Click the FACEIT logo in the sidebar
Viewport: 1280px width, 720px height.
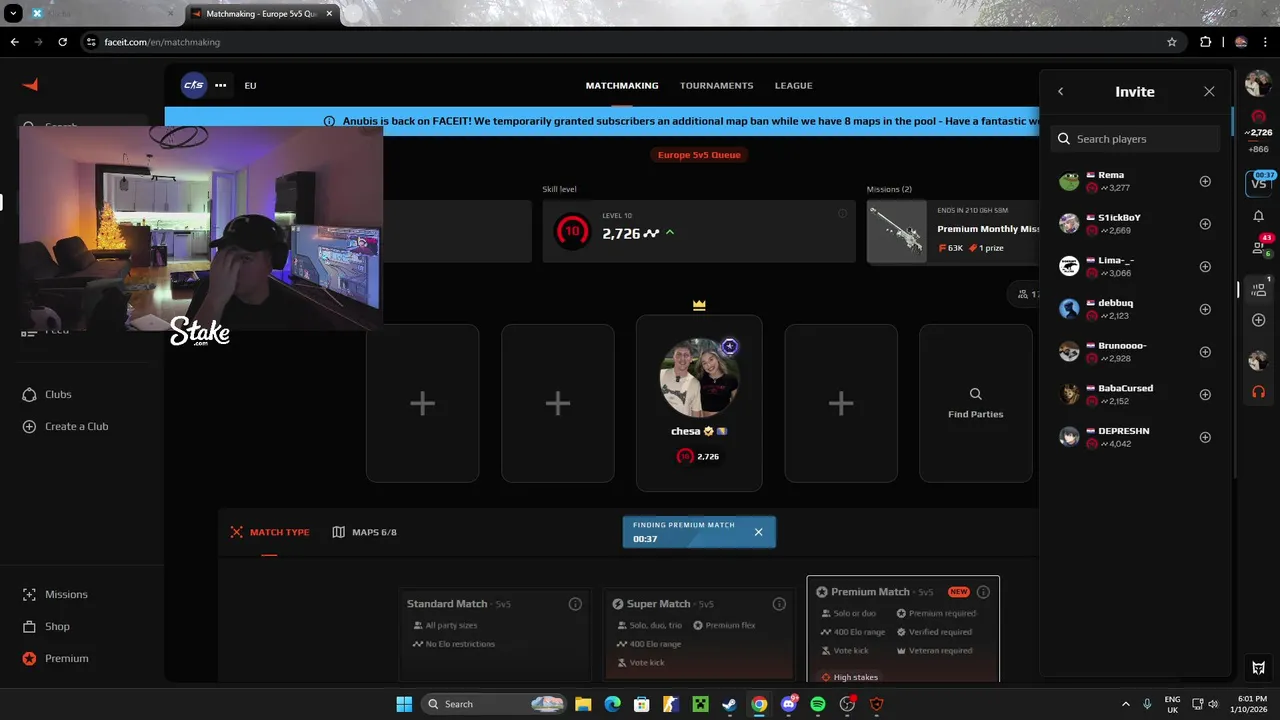tap(30, 85)
